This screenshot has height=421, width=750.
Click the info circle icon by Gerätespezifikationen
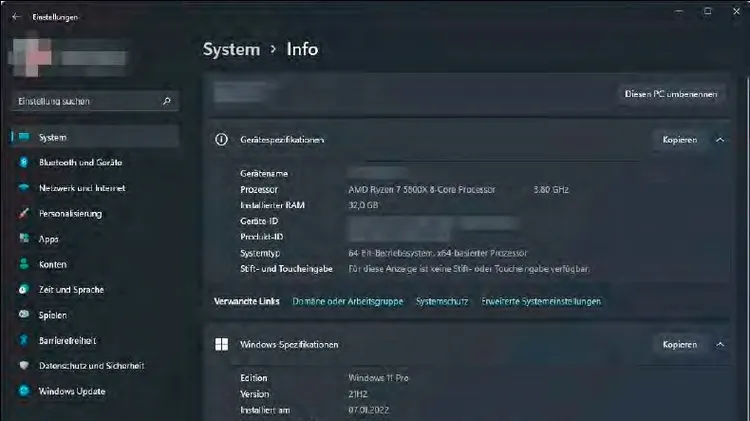221,139
